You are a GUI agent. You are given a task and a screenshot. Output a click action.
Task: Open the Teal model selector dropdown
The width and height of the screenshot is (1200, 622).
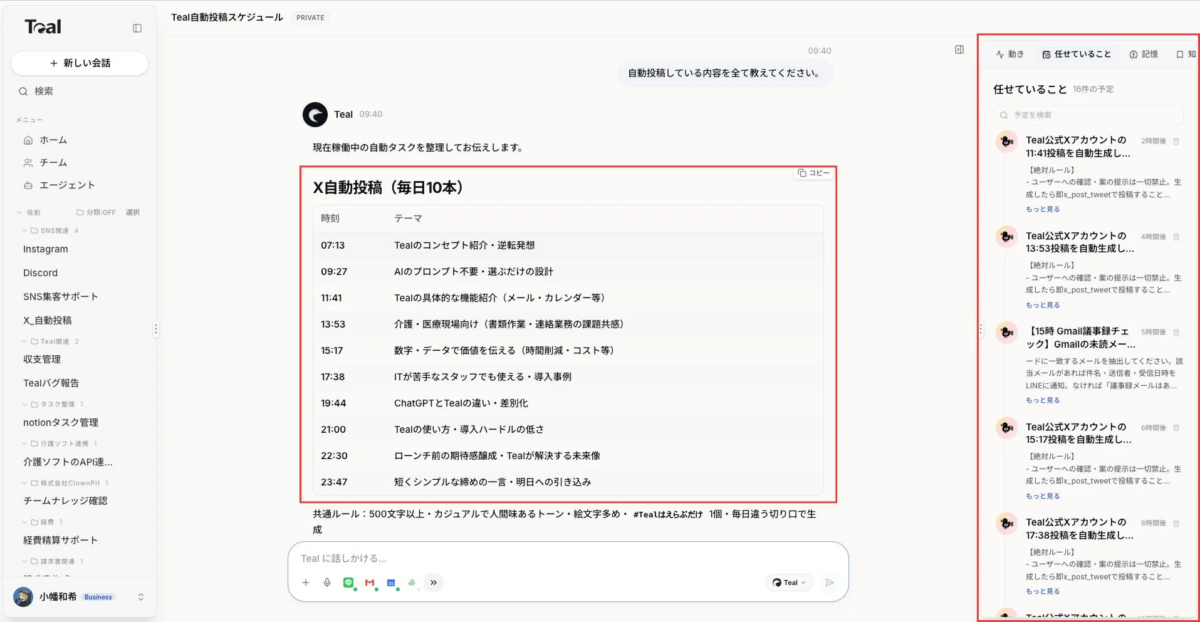pos(790,582)
